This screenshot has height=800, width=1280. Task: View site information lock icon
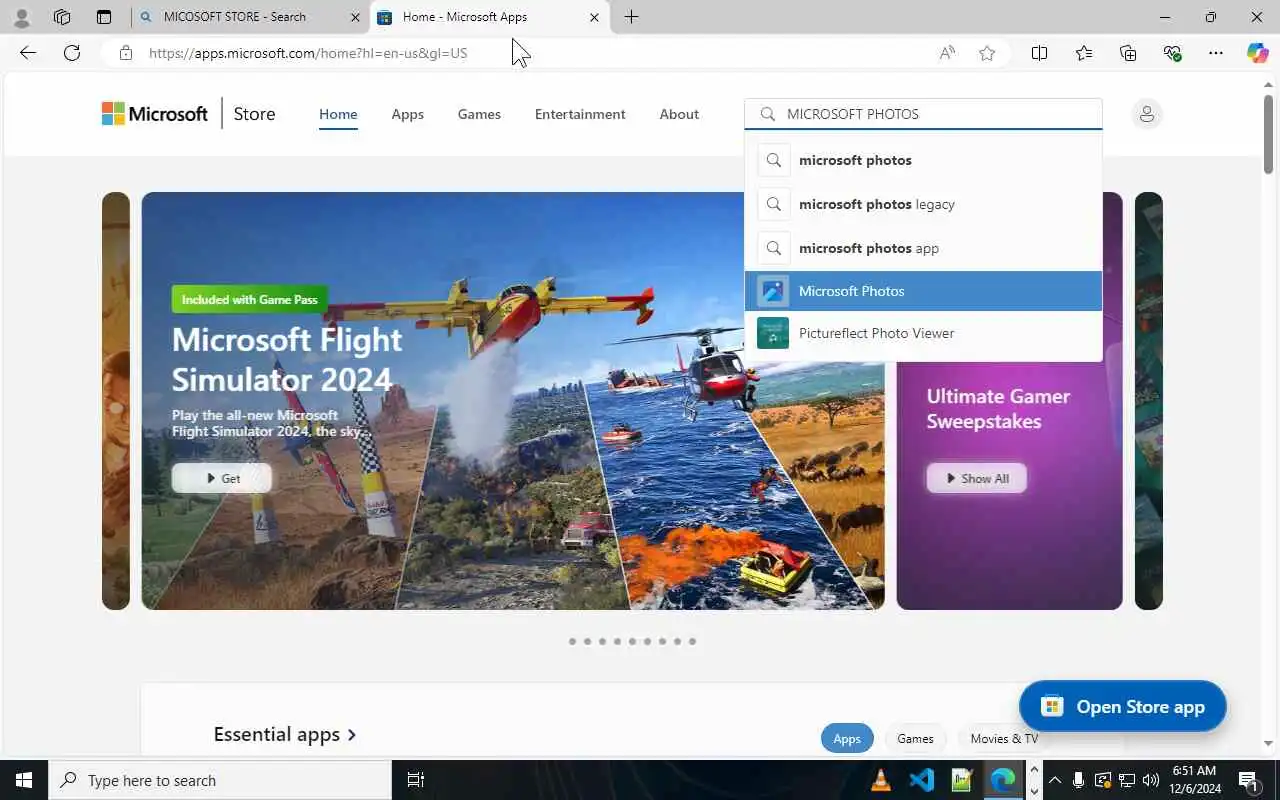[125, 53]
